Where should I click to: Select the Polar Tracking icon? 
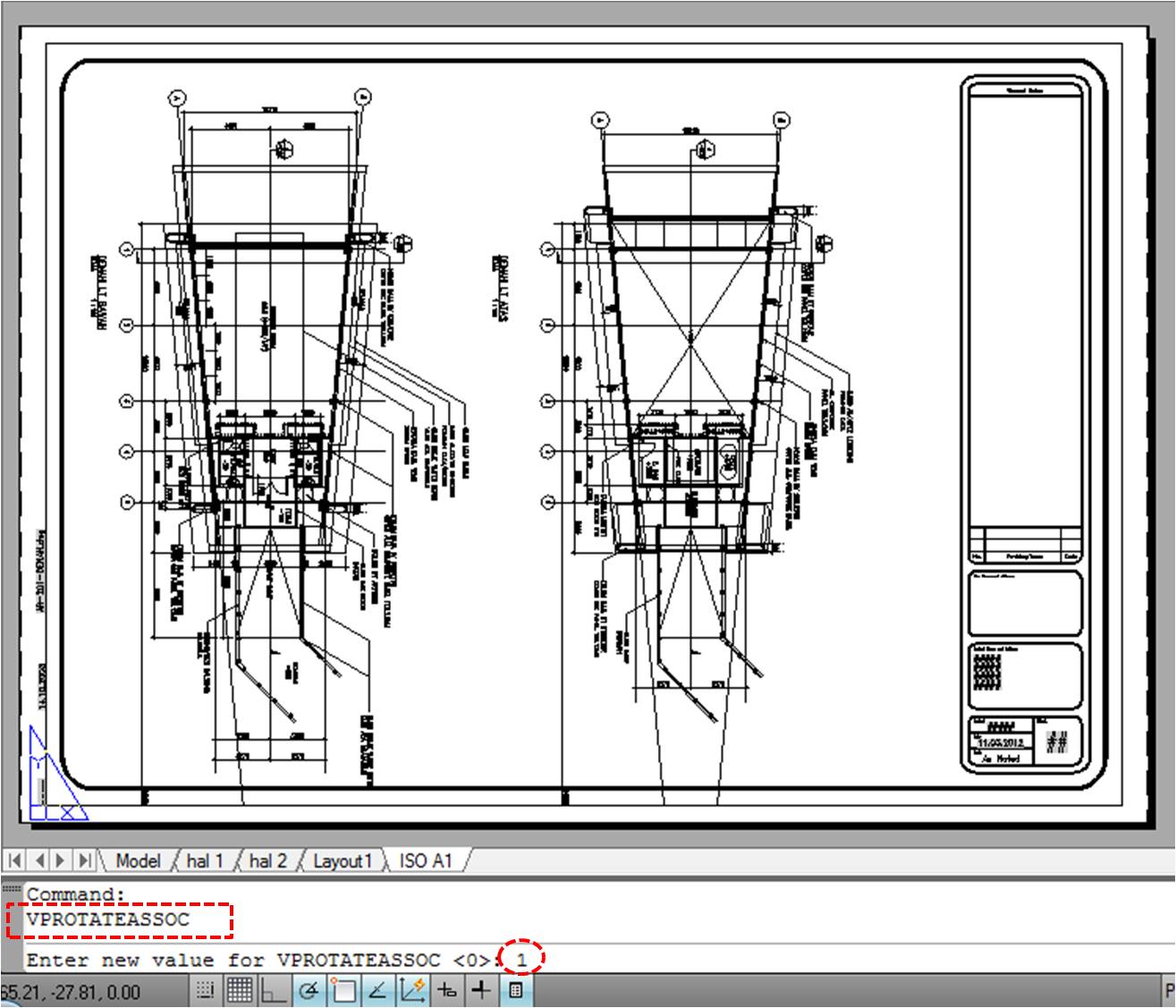[x=308, y=991]
